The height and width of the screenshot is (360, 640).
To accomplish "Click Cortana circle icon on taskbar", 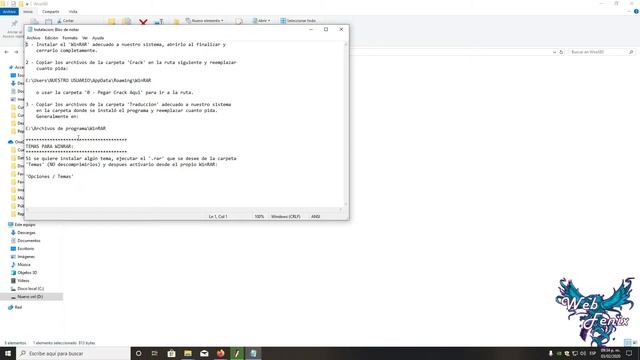I will pos(138,353).
